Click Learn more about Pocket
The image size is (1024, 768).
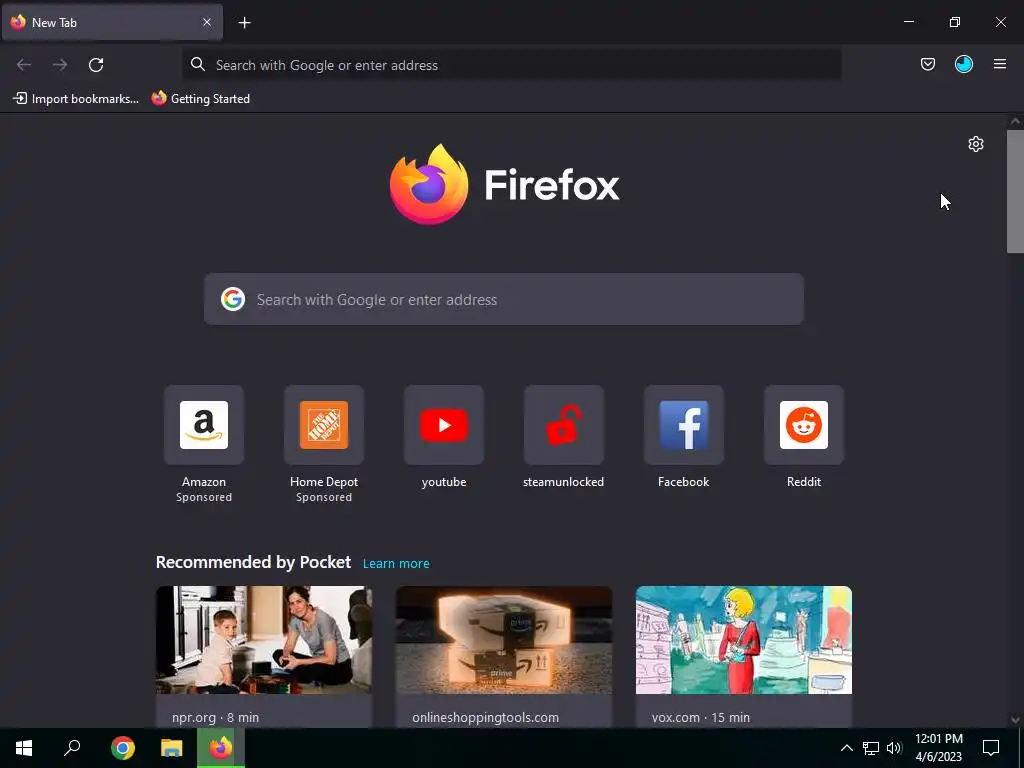click(x=396, y=563)
